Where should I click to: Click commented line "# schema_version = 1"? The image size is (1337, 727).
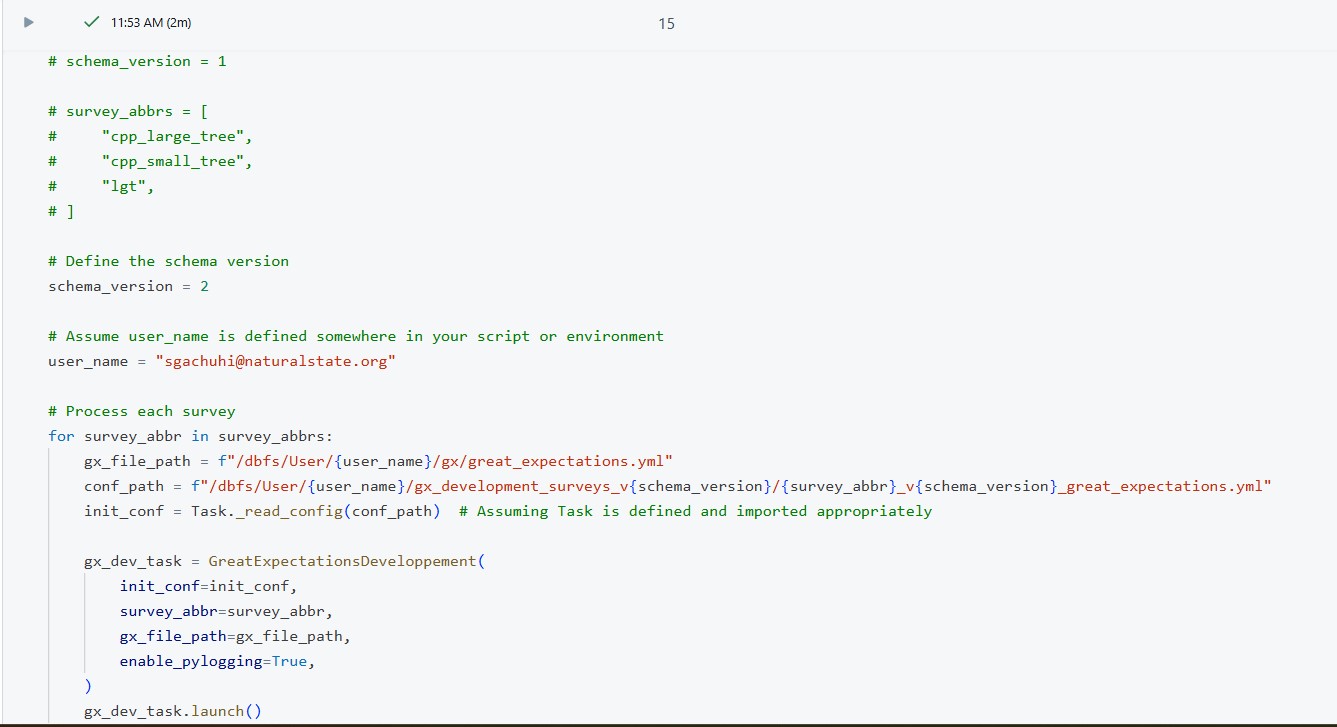click(x=137, y=61)
